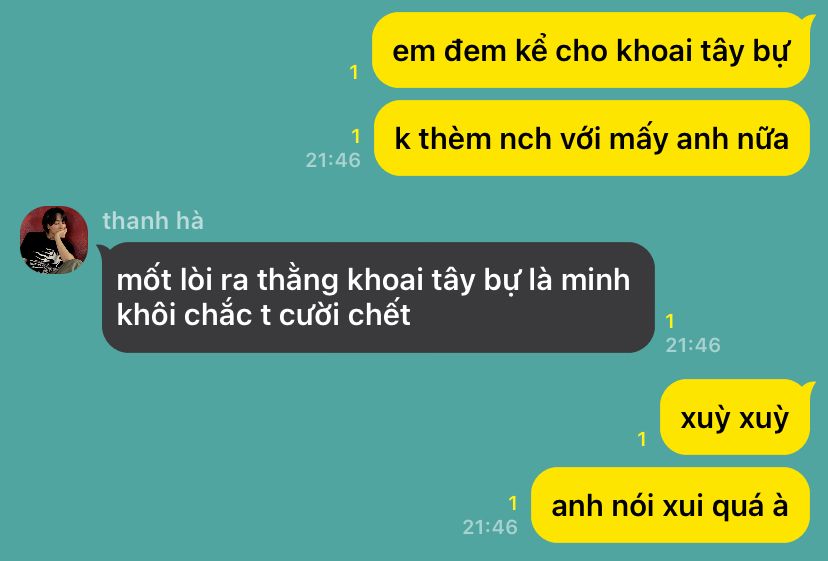Select the "xuỳ xuỳ" message bubble
Image resolution: width=828 pixels, height=561 pixels.
735,417
